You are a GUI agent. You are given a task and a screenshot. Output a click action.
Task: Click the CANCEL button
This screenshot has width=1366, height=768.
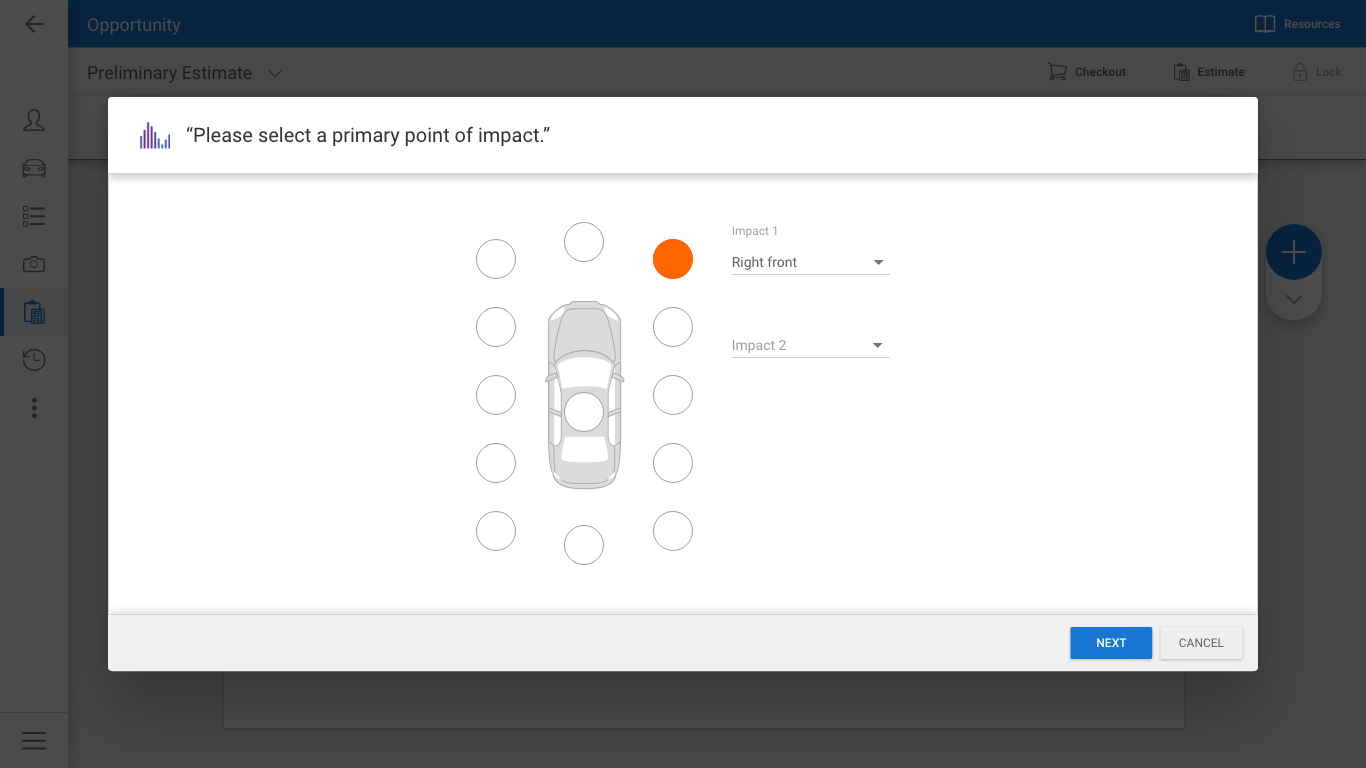tap(1200, 643)
